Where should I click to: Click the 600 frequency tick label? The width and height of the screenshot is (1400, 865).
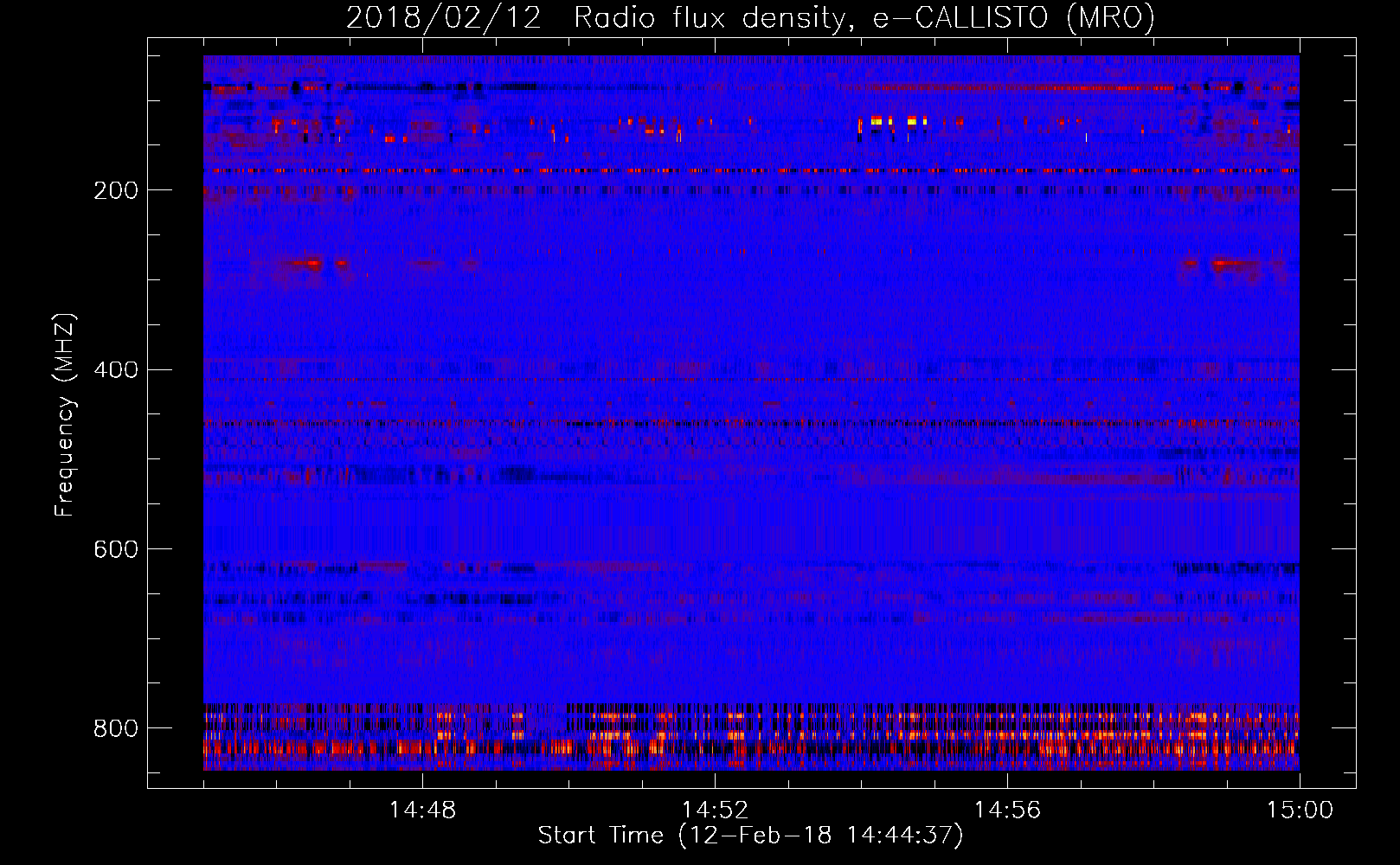point(116,549)
